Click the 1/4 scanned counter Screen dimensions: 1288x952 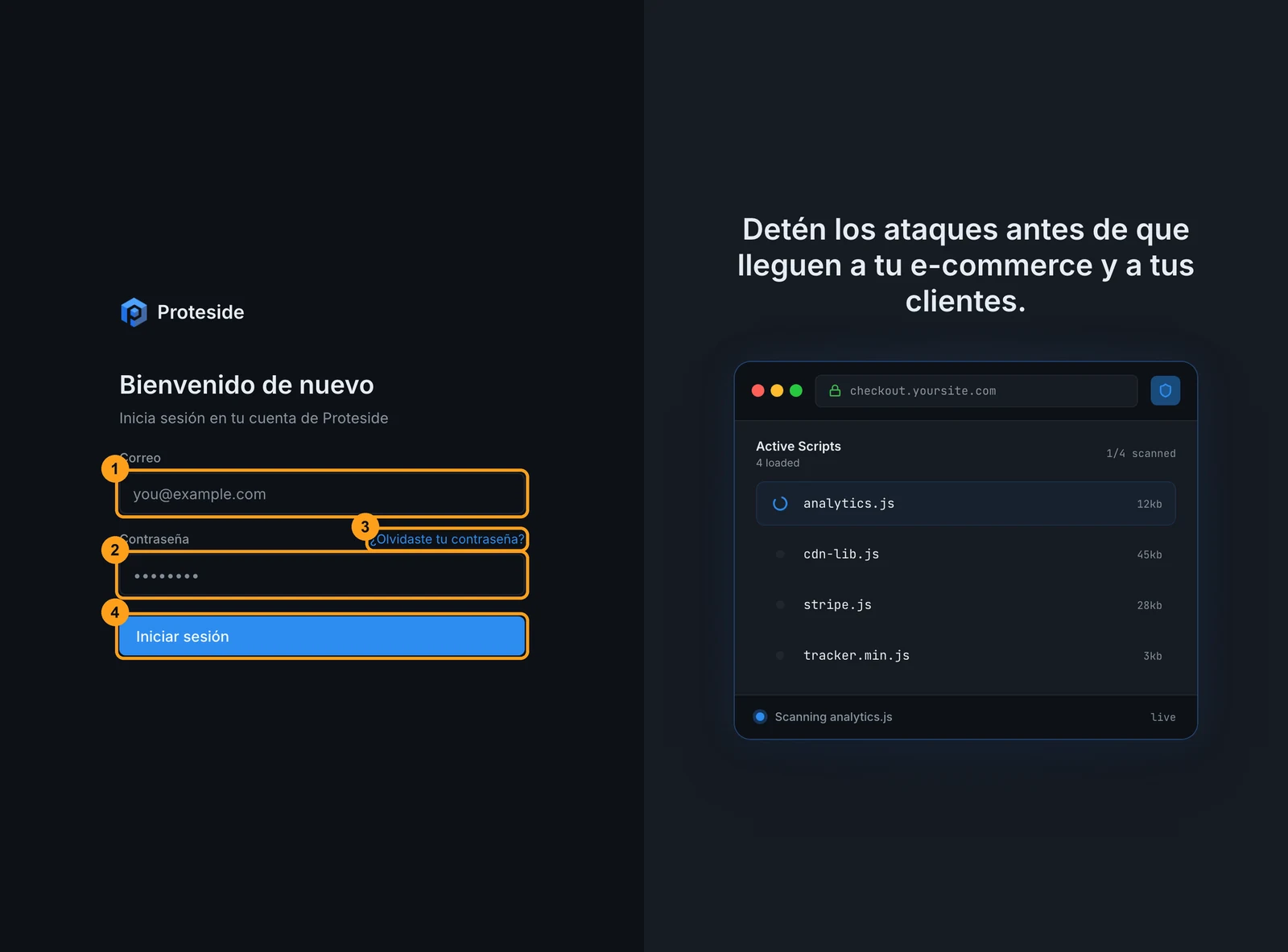pyautogui.click(x=1141, y=454)
